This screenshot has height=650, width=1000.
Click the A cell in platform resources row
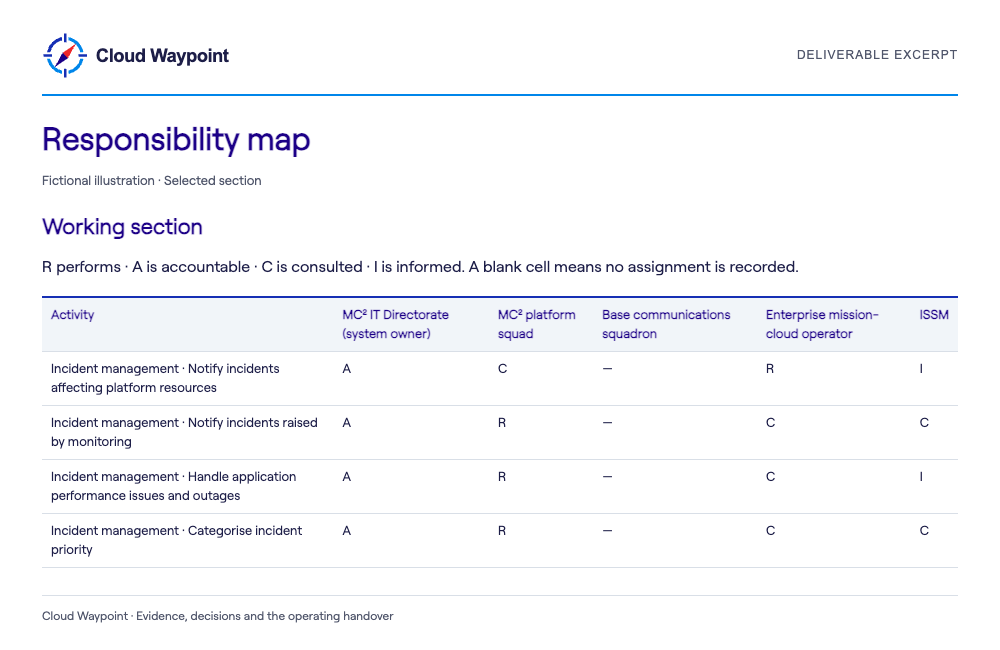pyautogui.click(x=346, y=369)
